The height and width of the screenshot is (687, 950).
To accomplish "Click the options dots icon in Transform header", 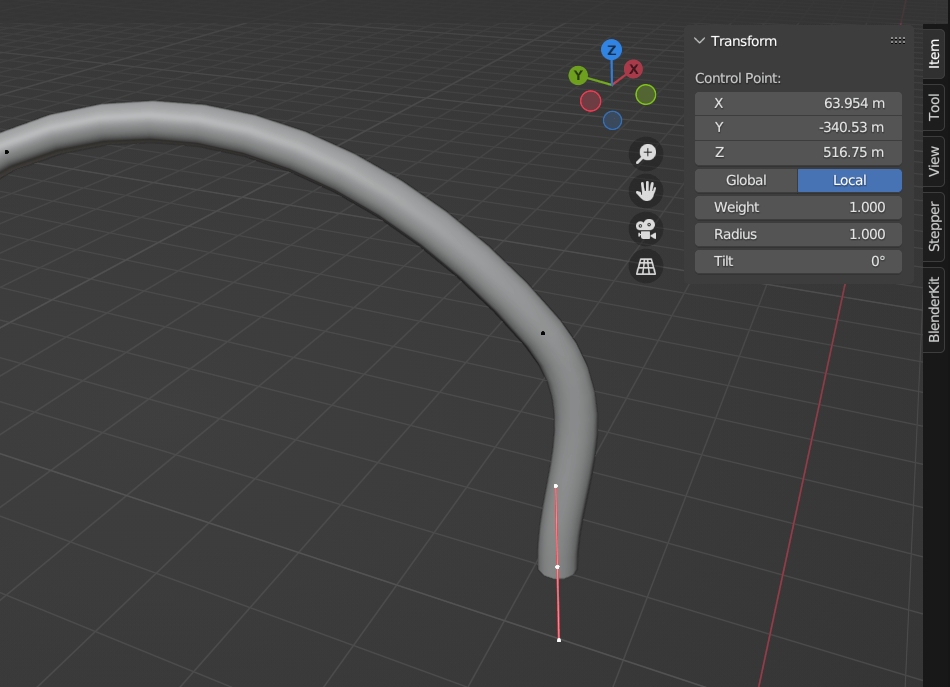I will point(897,40).
